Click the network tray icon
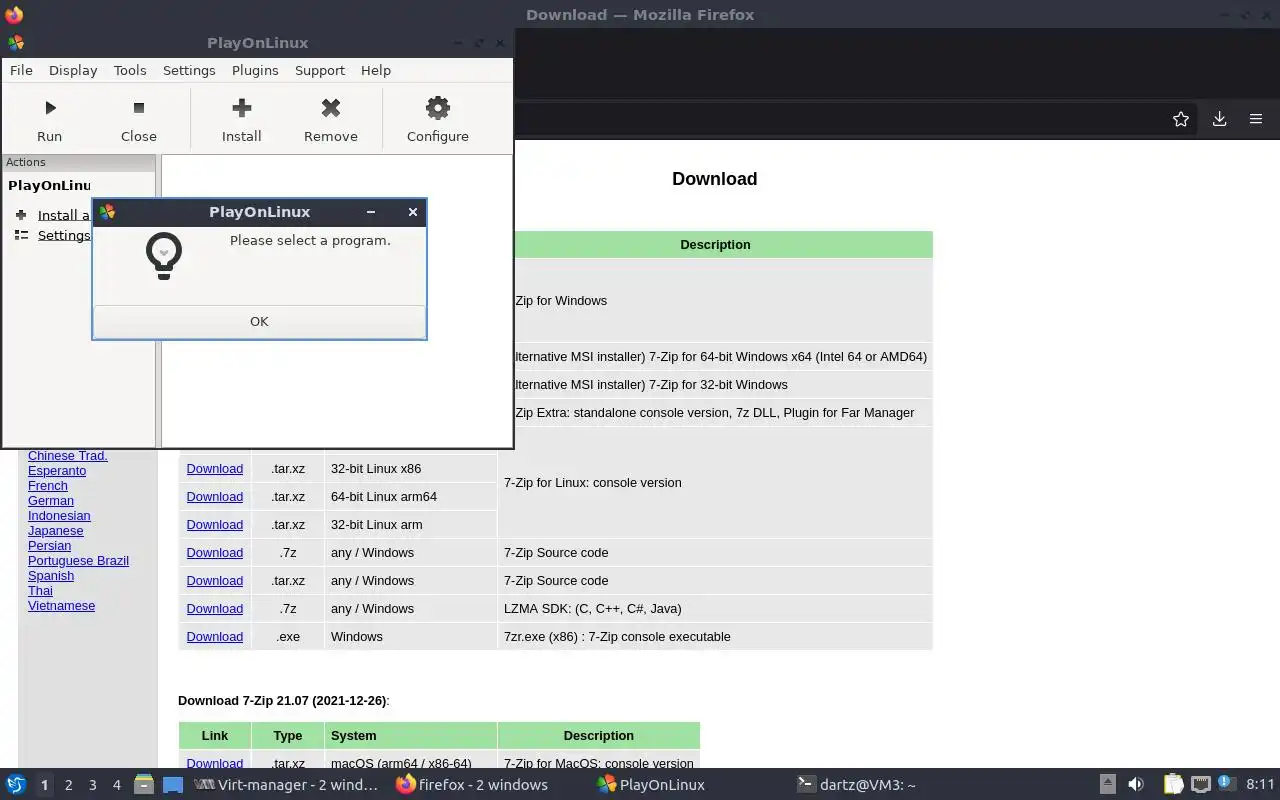This screenshot has width=1280, height=800. [1200, 785]
